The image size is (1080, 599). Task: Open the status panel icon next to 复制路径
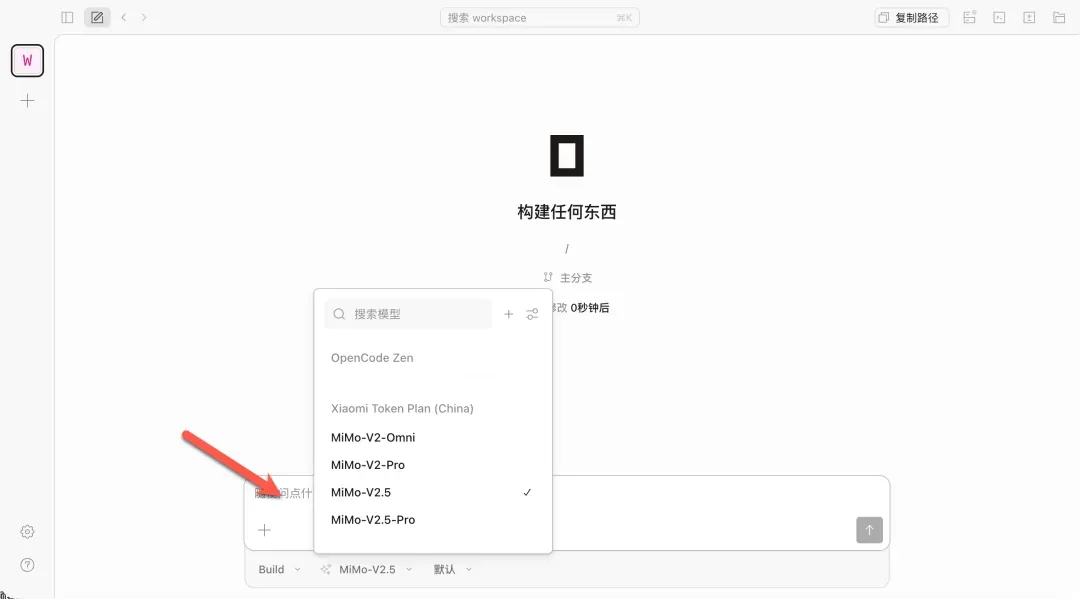[970, 18]
